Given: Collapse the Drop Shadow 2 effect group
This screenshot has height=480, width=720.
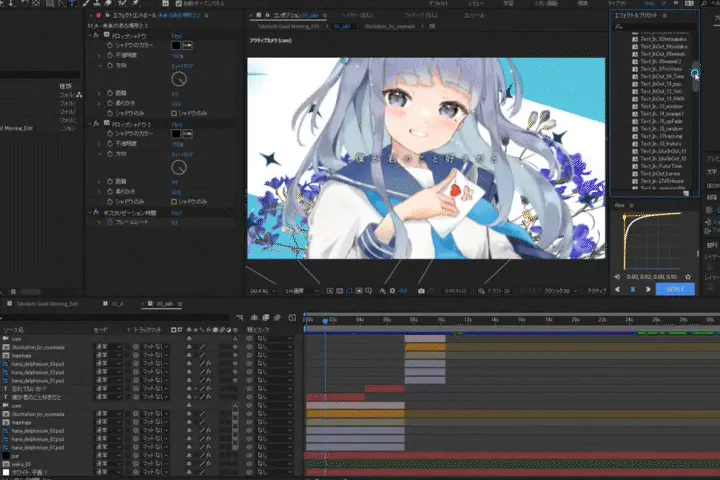Looking at the screenshot, I should 90,124.
